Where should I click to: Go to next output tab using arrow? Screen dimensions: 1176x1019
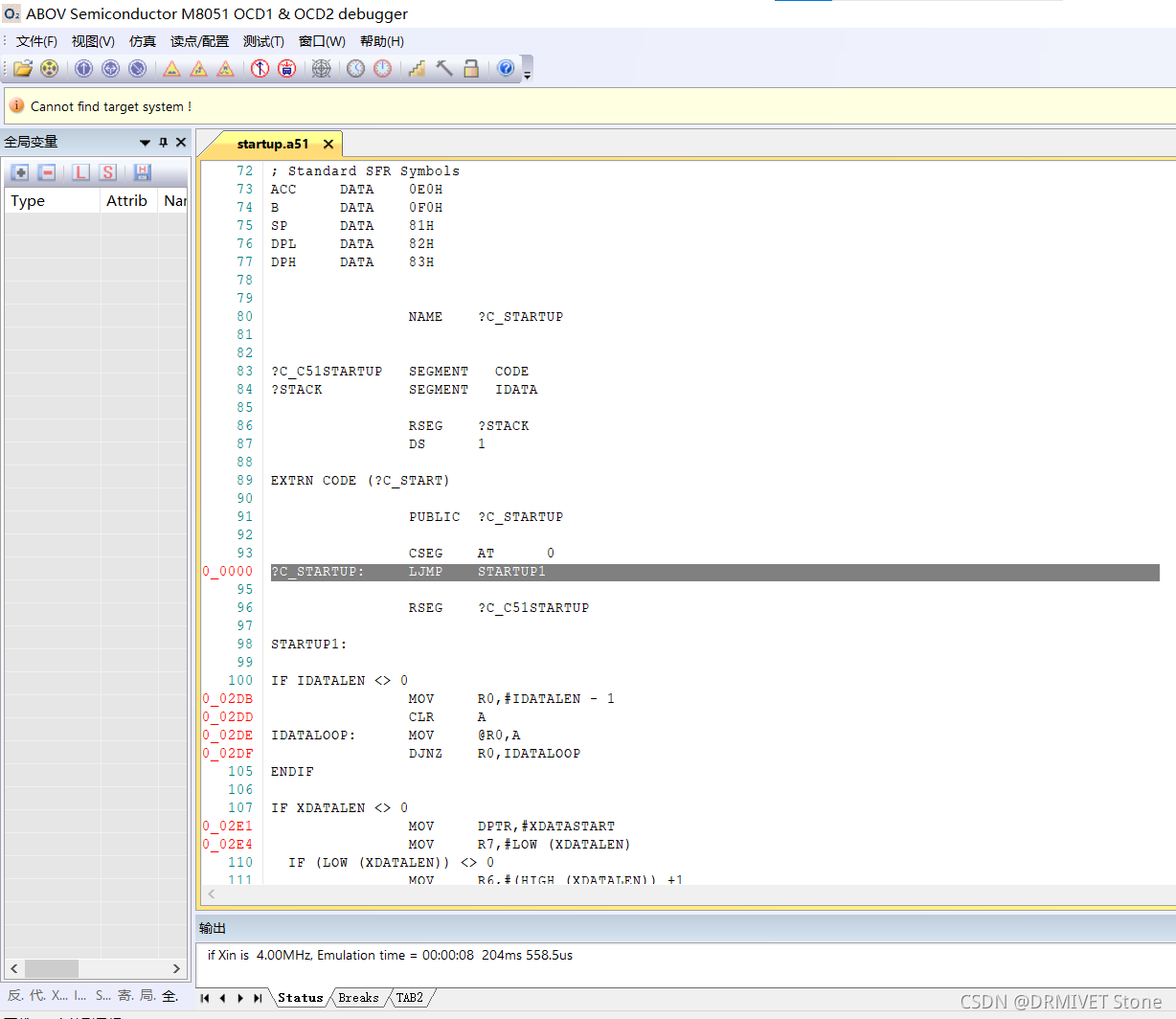239,998
